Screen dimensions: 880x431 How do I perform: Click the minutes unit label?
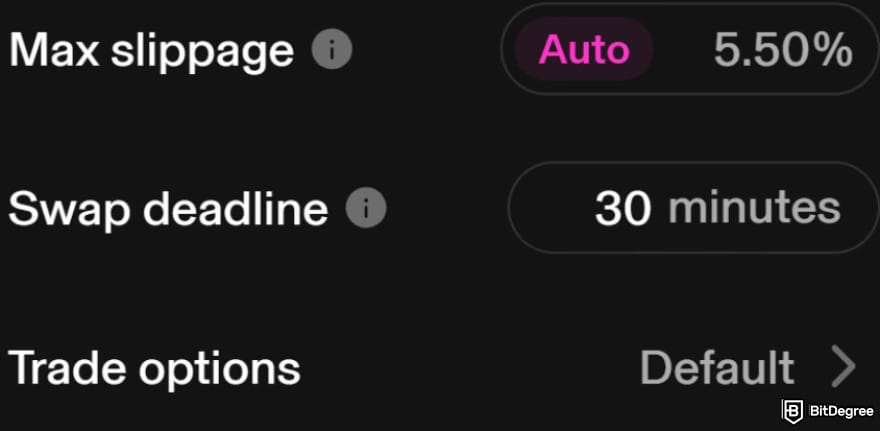tap(754, 207)
